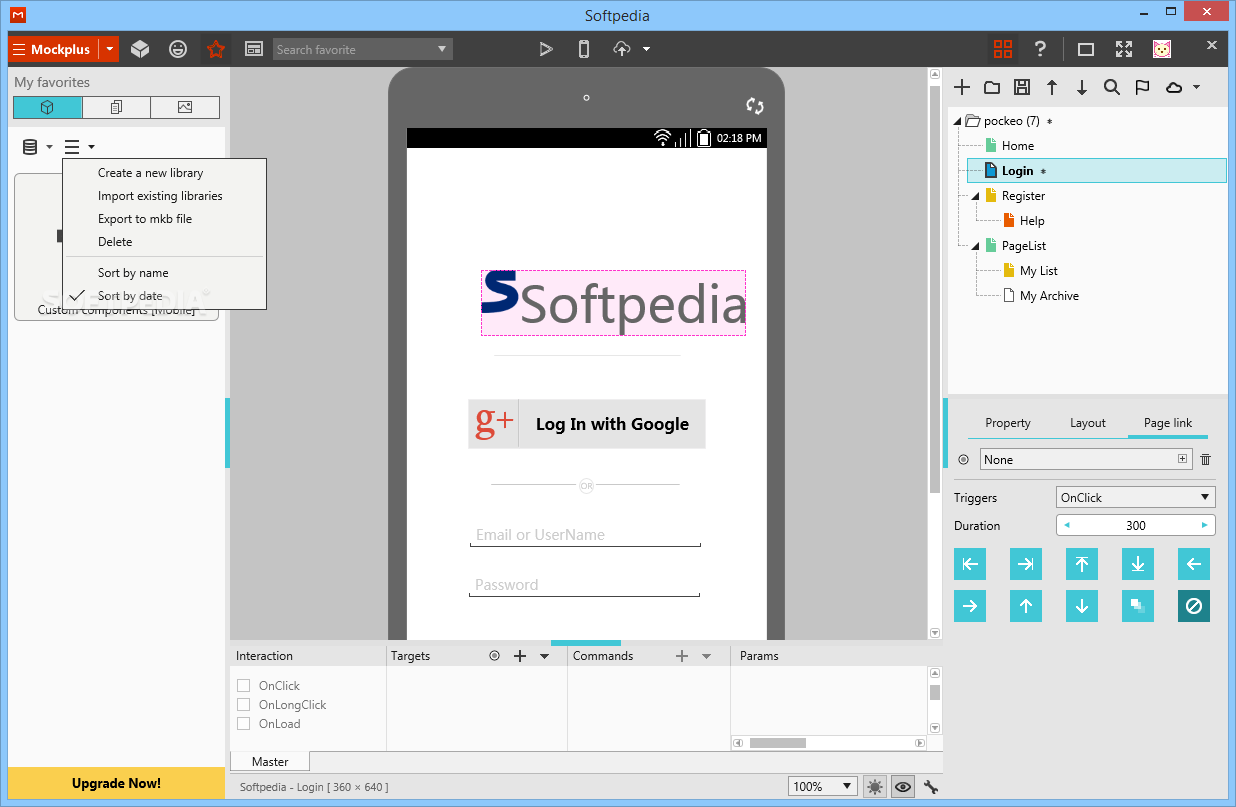The height and width of the screenshot is (807, 1236).
Task: Click the cloud publish icon
Action: pyautogui.click(x=622, y=49)
